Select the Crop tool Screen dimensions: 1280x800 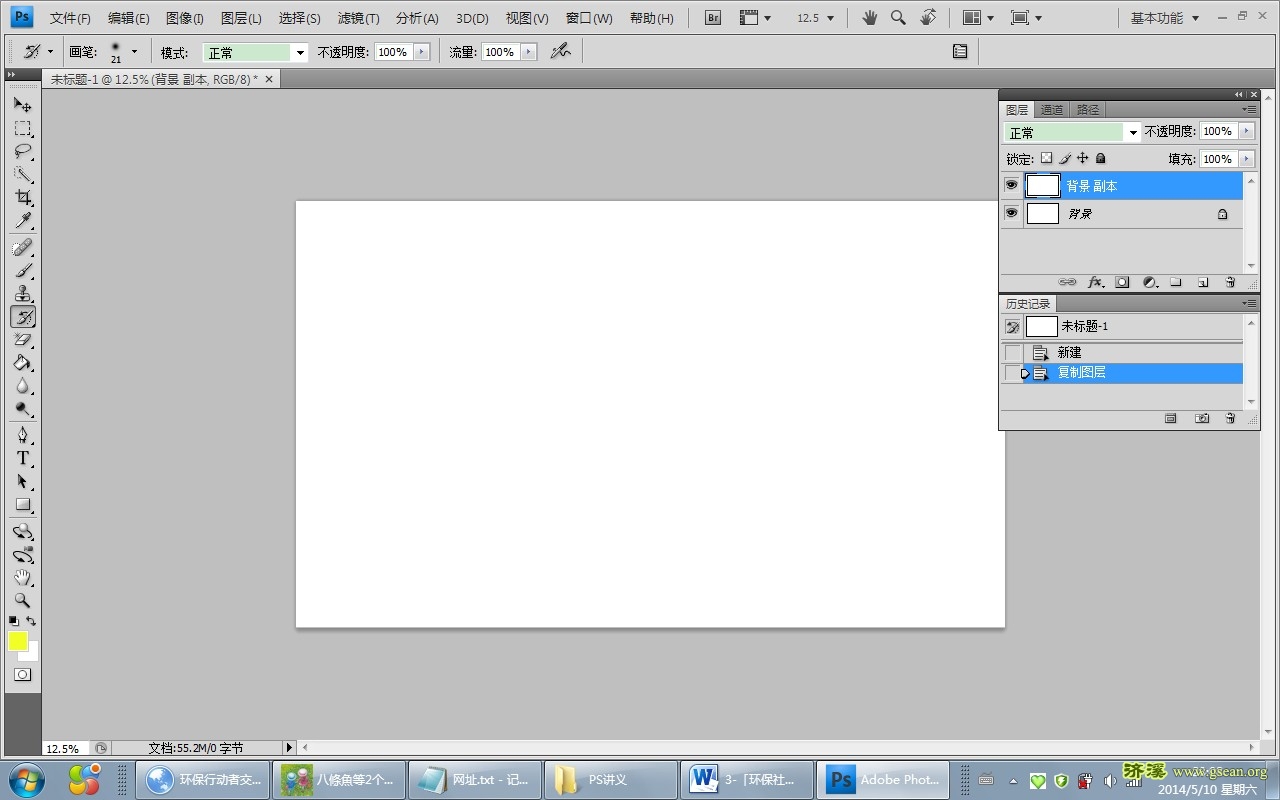pos(22,197)
